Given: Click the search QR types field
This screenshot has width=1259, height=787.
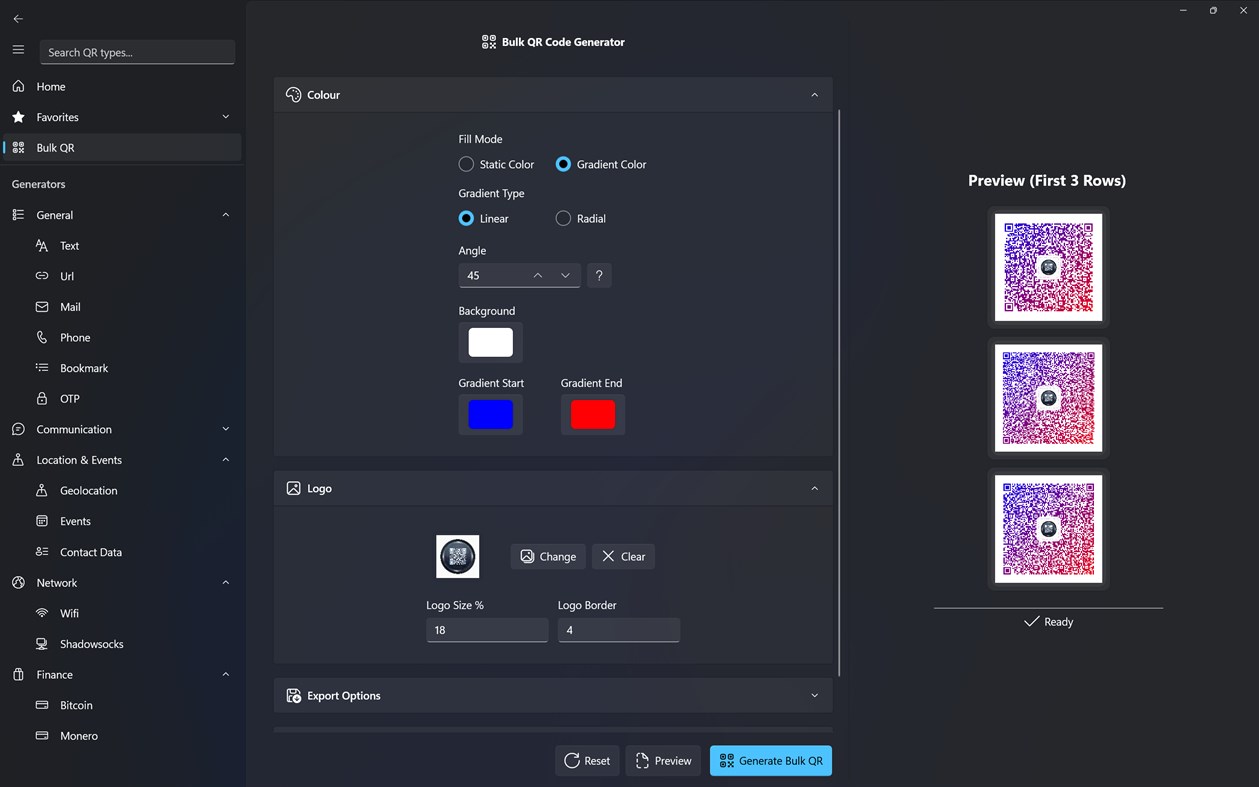Looking at the screenshot, I should 137,51.
